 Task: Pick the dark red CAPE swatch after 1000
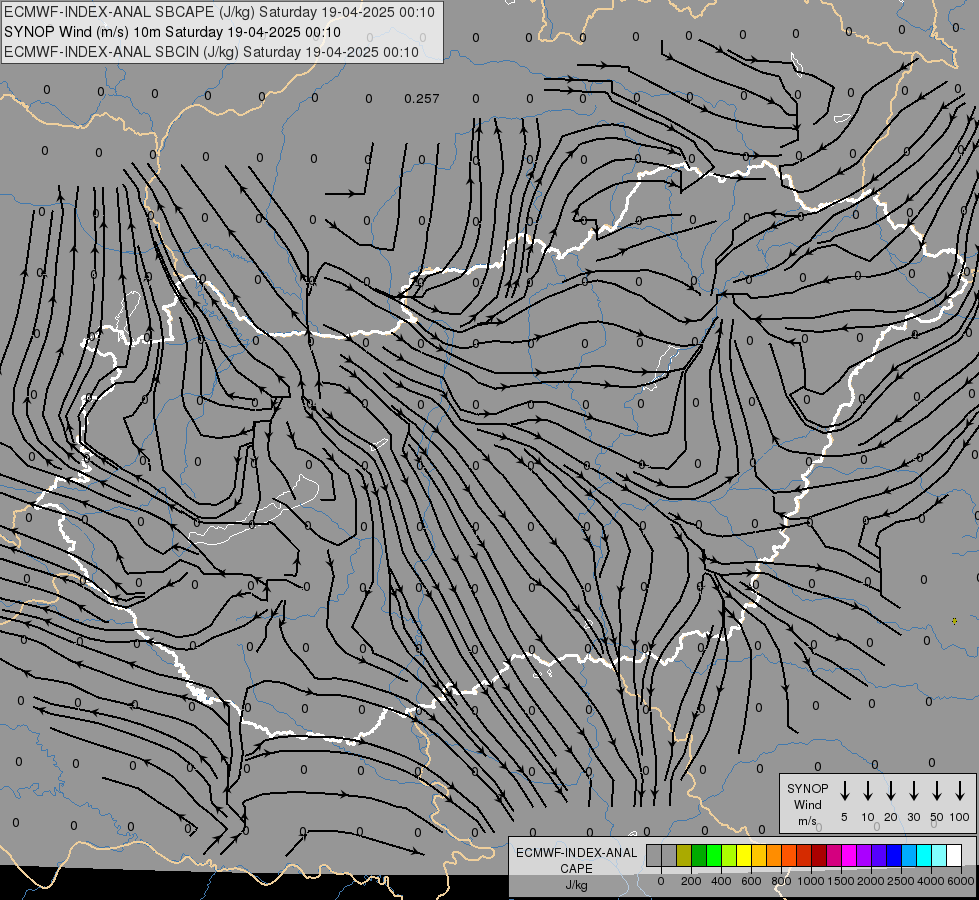[x=820, y=855]
